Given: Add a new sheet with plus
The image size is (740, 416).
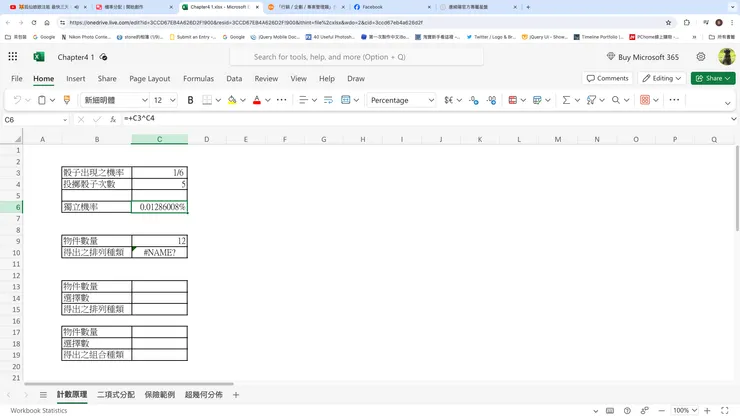Looking at the screenshot, I should 236,395.
